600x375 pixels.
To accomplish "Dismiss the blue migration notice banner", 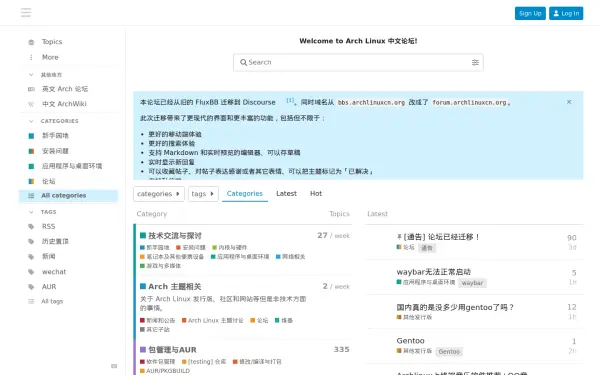I will tap(569, 102).
